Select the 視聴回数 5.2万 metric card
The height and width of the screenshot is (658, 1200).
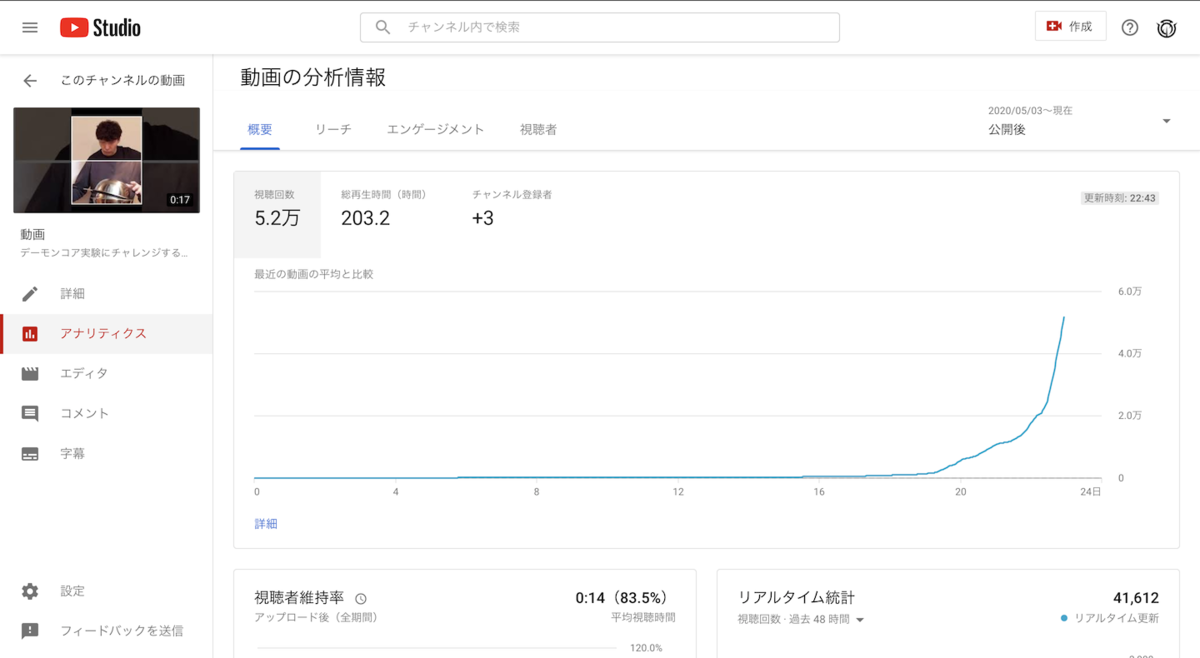(x=277, y=214)
